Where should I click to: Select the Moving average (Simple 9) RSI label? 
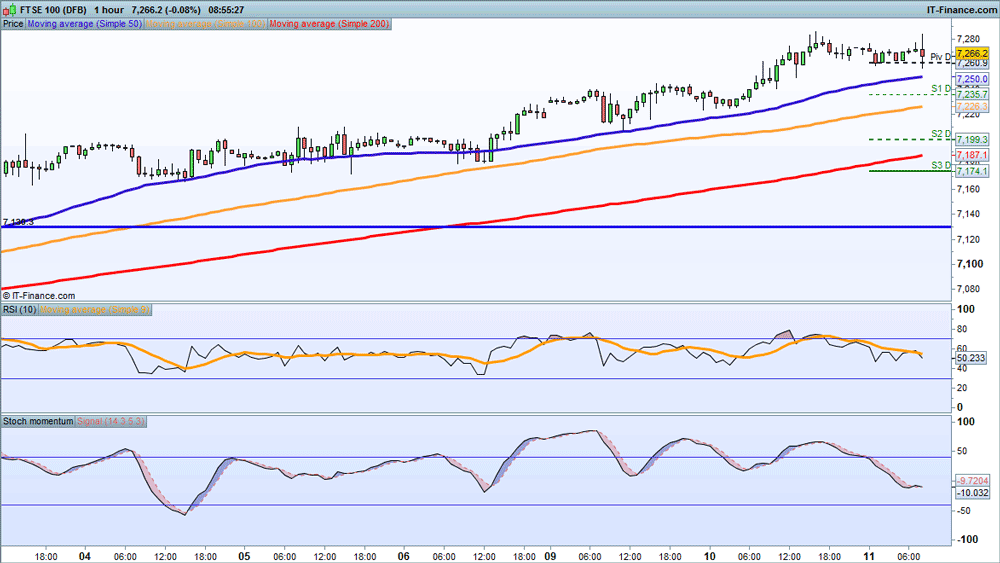pos(94,310)
